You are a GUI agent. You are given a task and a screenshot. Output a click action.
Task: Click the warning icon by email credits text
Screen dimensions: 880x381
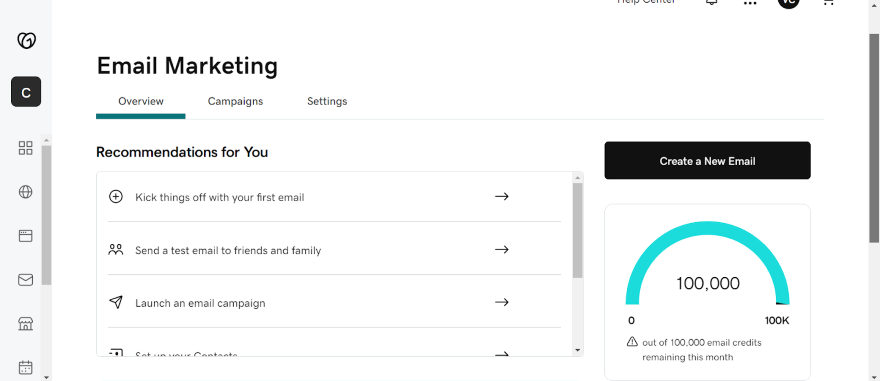tap(632, 341)
